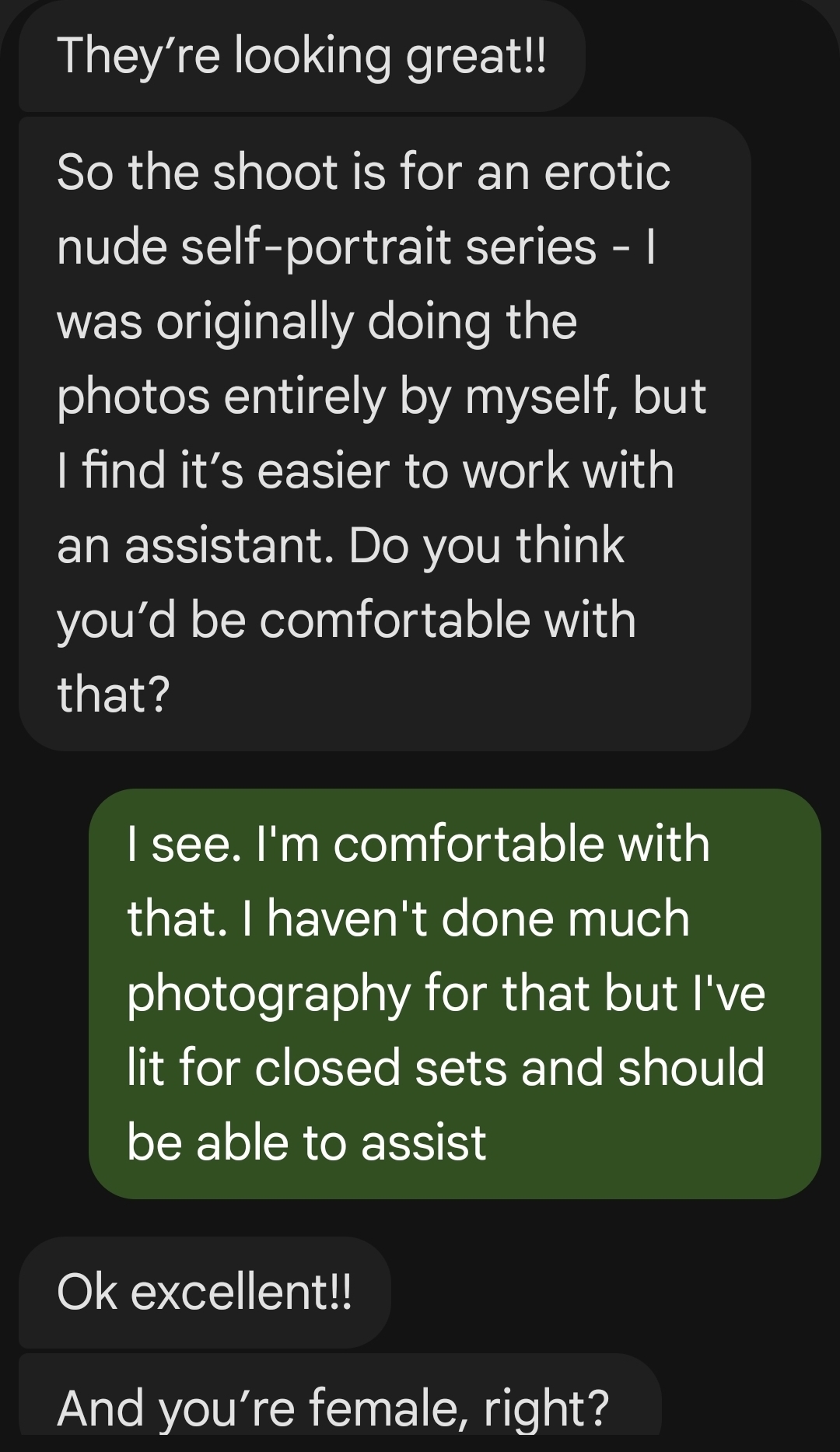
Task: Tap the line "I see. I'm comfortable with"
Action: [418, 844]
